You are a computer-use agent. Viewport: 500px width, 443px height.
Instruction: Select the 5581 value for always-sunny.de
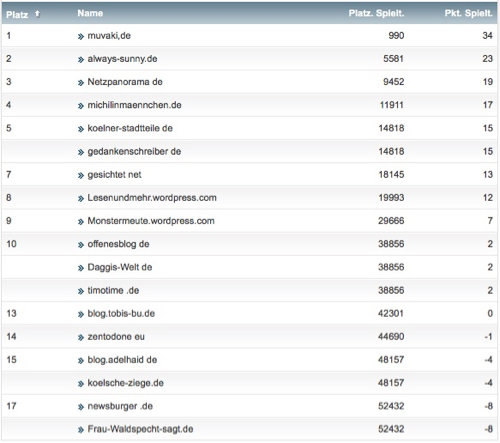pyautogui.click(x=393, y=59)
